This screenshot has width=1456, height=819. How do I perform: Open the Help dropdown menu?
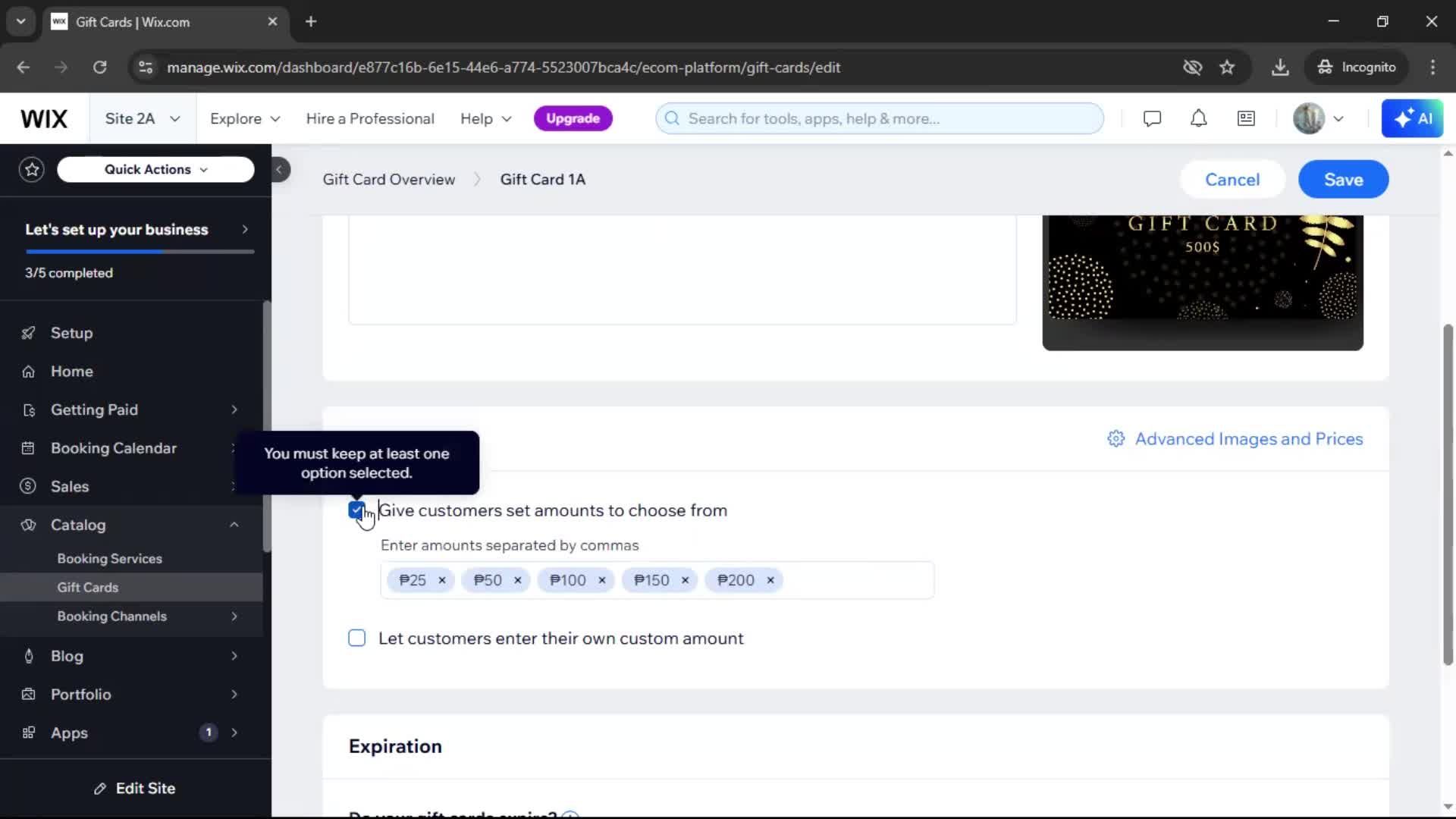coord(486,119)
